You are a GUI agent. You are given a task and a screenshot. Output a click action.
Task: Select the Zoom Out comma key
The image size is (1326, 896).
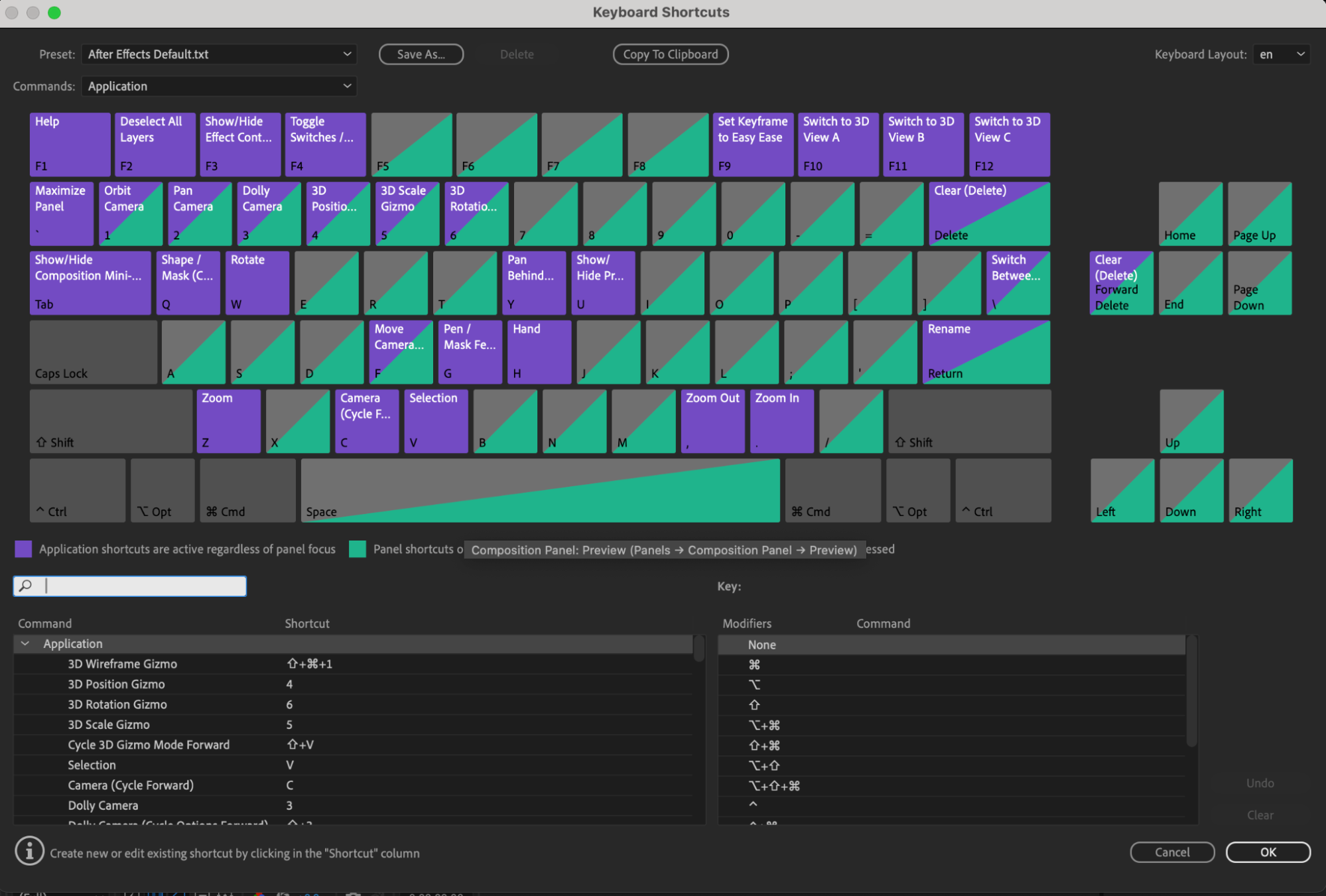tap(712, 420)
